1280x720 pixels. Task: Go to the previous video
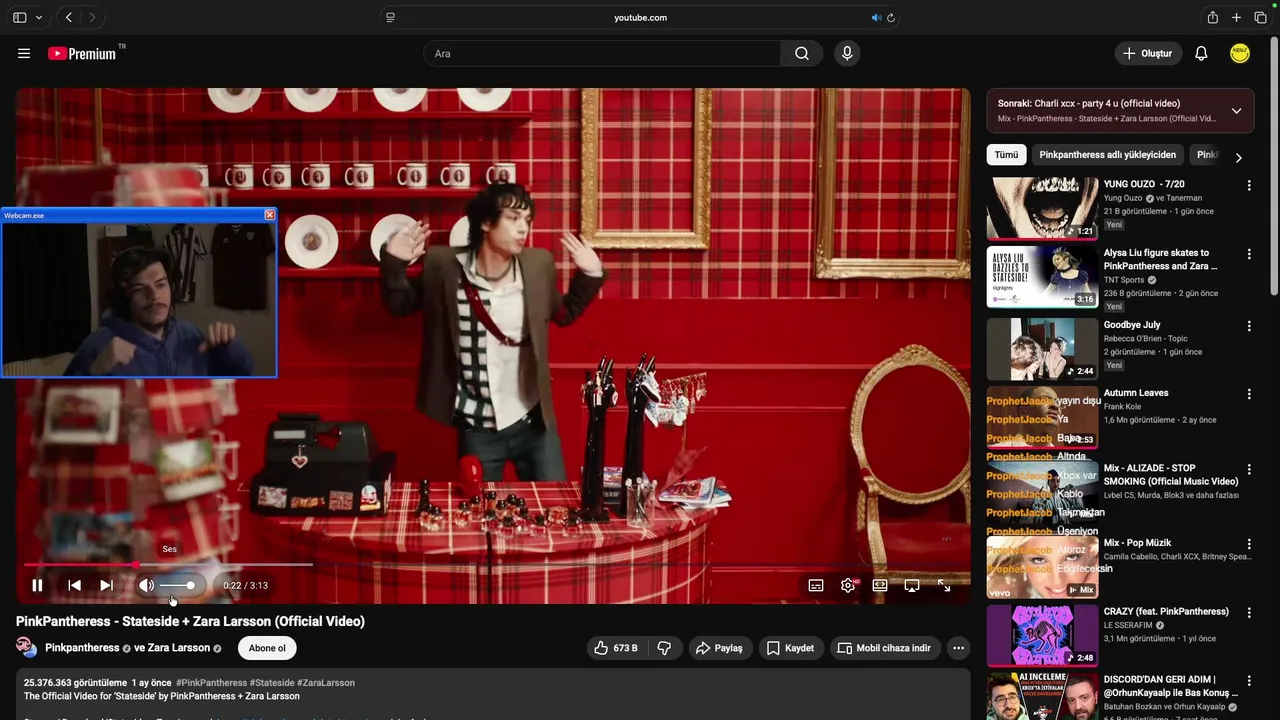[74, 585]
